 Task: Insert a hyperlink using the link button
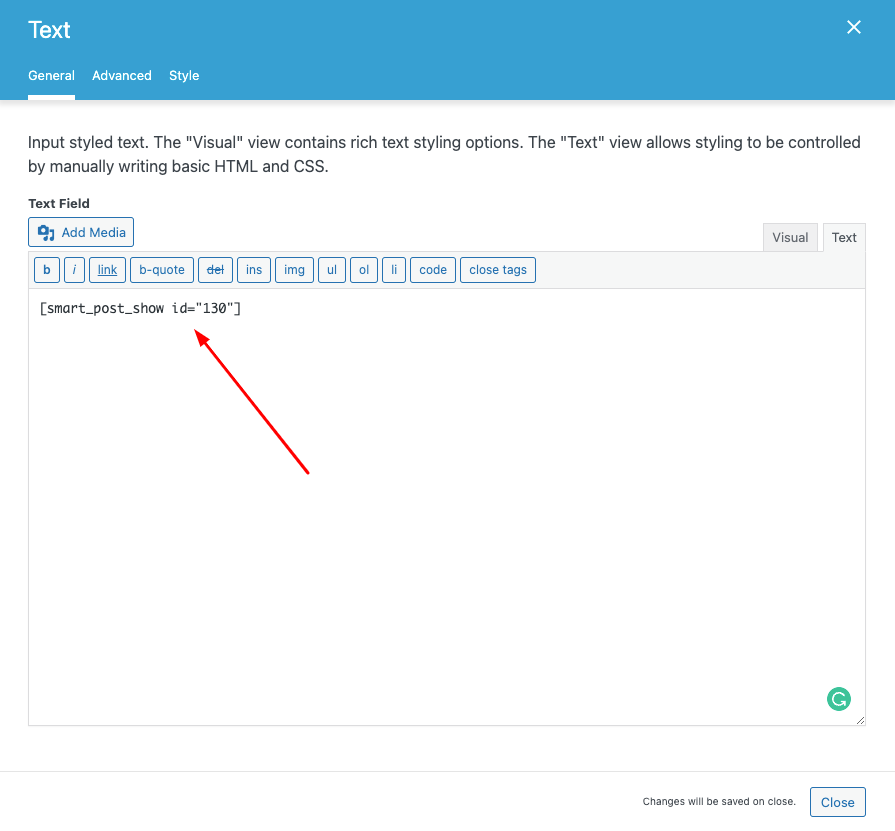click(x=107, y=270)
